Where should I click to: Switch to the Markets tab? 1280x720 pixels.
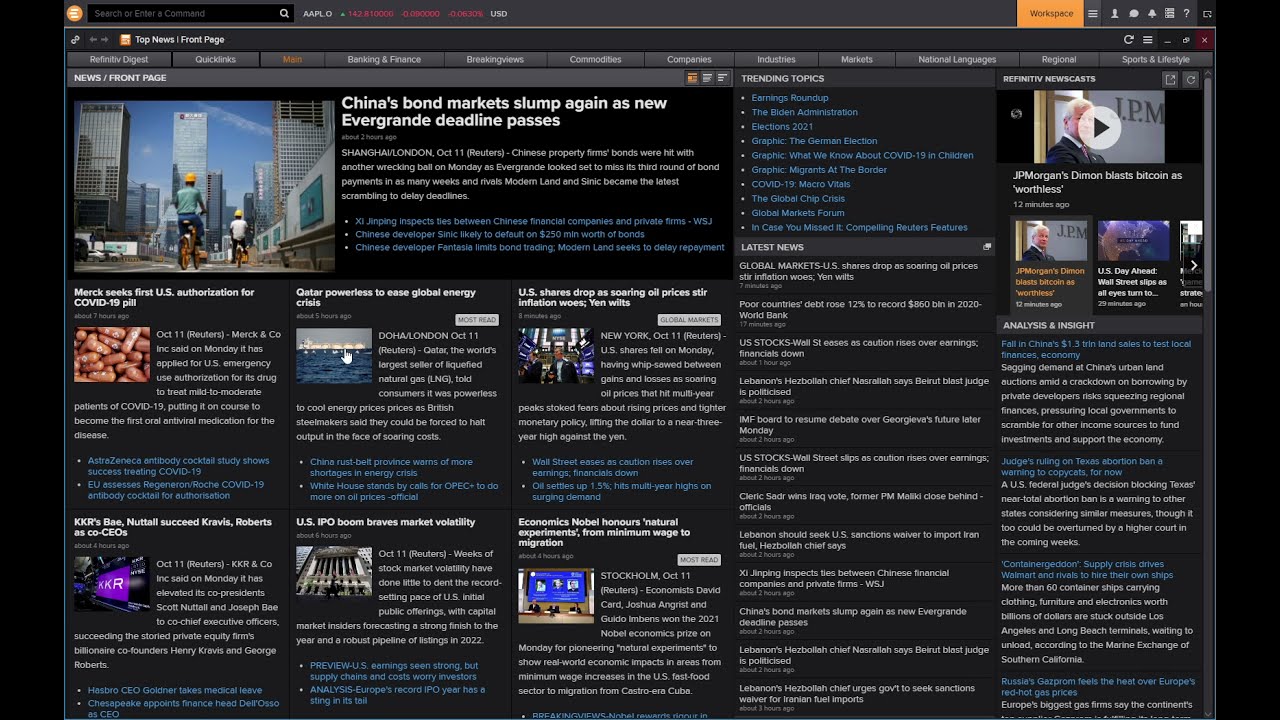(x=857, y=59)
